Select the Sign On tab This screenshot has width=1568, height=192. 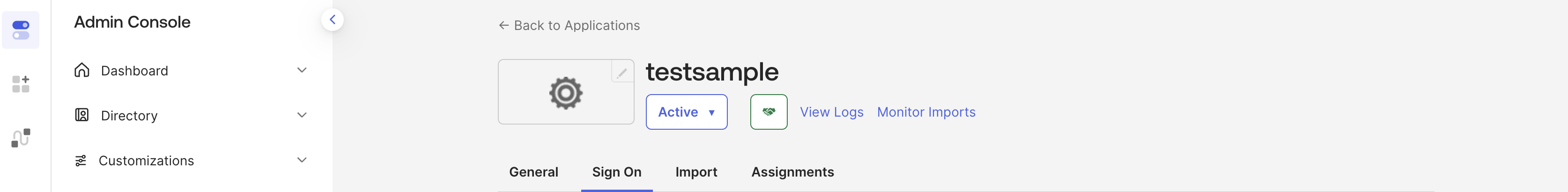coord(617,172)
